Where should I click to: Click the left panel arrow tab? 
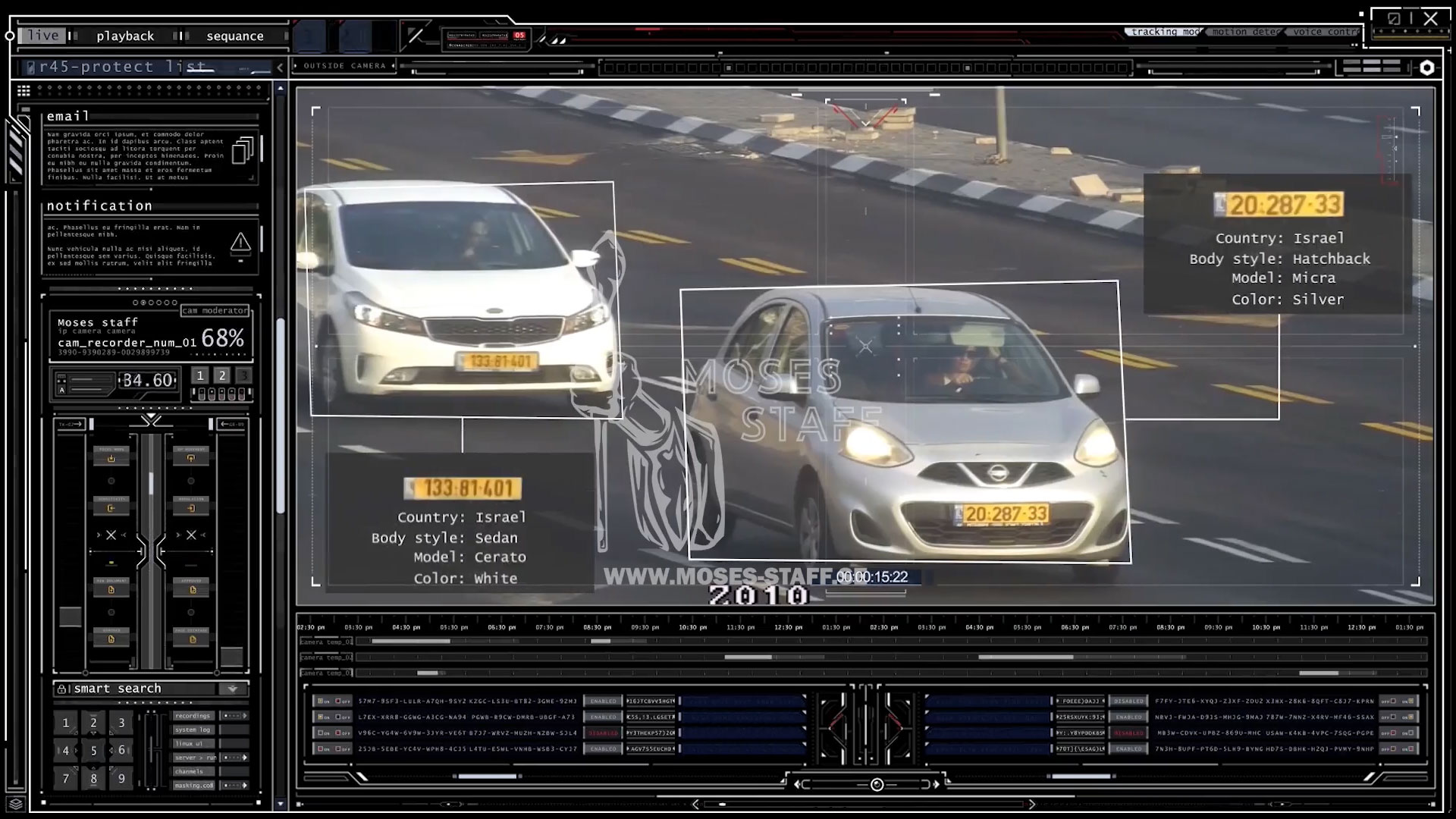coord(71,424)
